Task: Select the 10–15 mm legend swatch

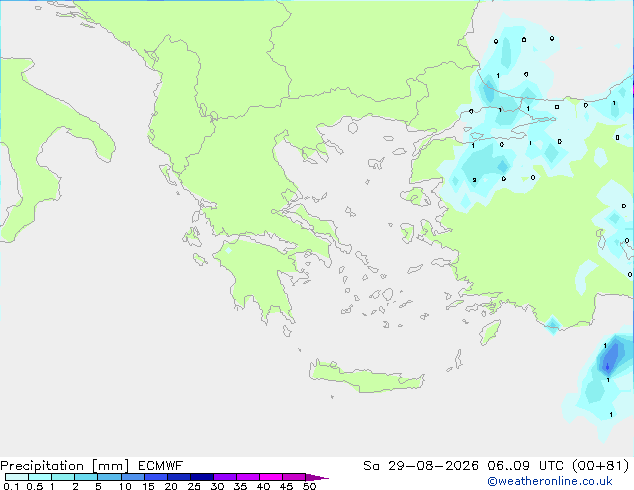Action: pyautogui.click(x=132, y=477)
